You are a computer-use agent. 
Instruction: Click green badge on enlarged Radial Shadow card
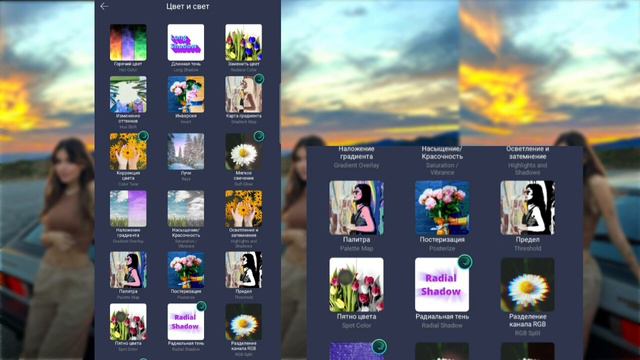465,262
